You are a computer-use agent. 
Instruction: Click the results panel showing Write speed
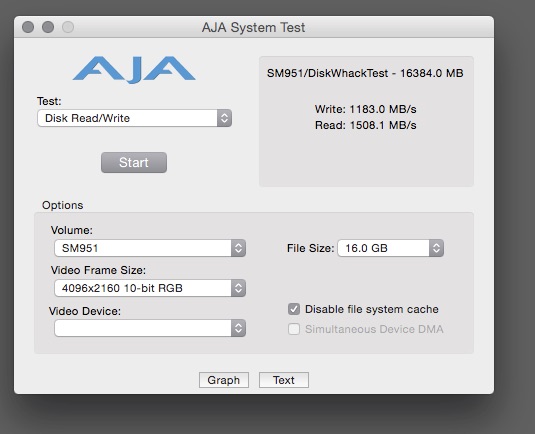[366, 121]
